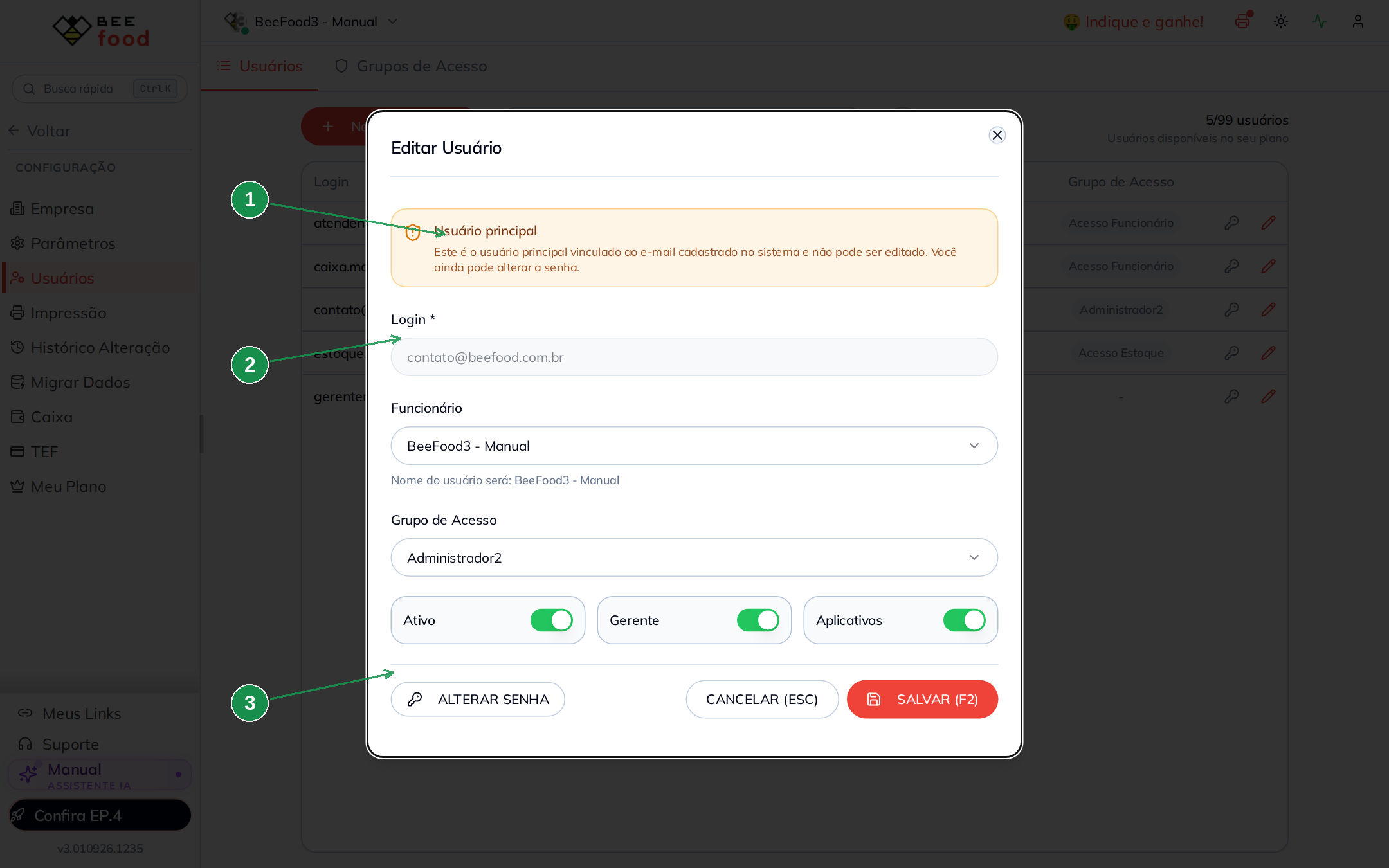Open Impressão settings in sidebar
Screen dimensions: 1389x868
100,313
